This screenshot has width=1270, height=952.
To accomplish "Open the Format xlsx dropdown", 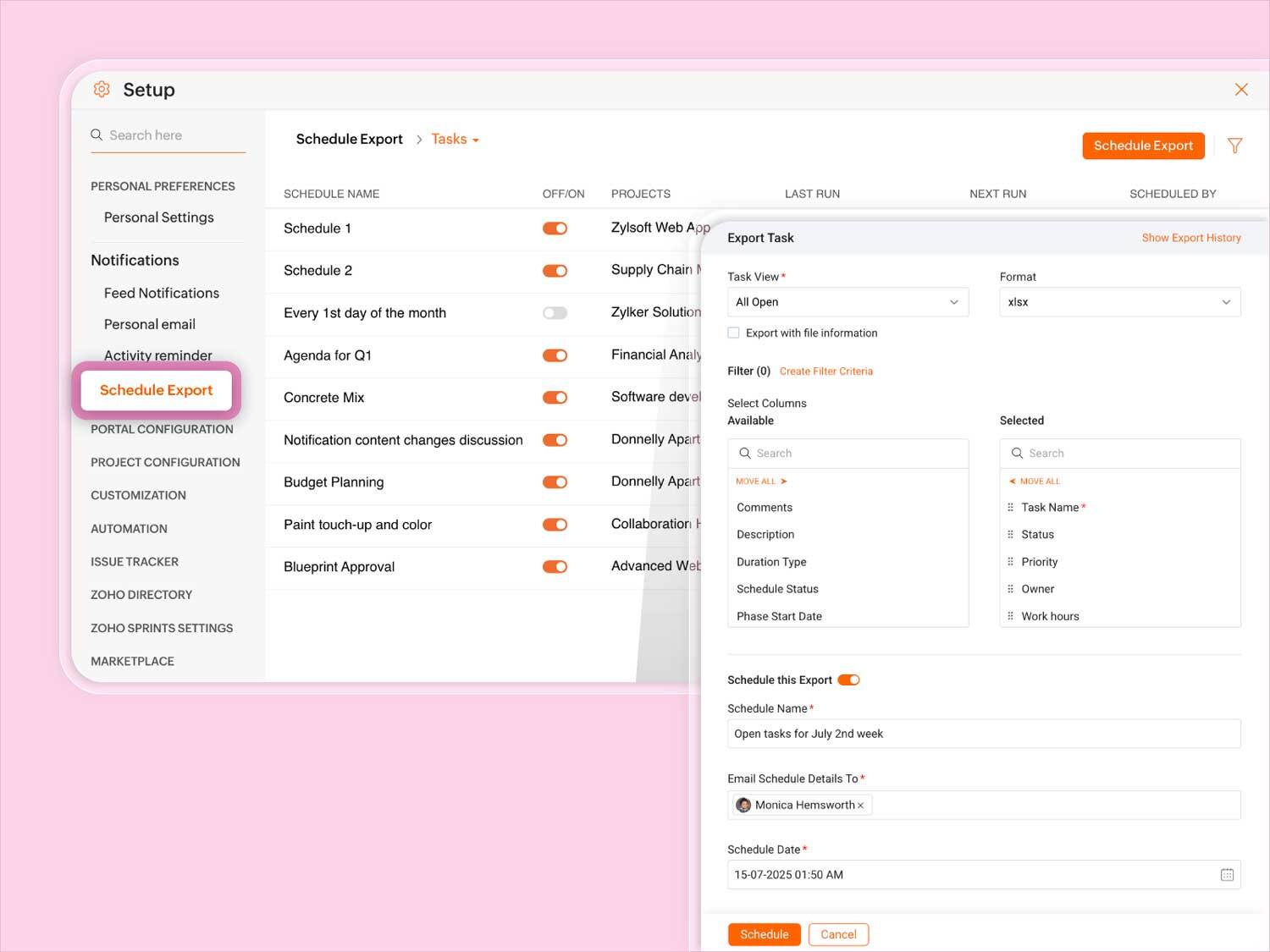I will click(x=1119, y=302).
